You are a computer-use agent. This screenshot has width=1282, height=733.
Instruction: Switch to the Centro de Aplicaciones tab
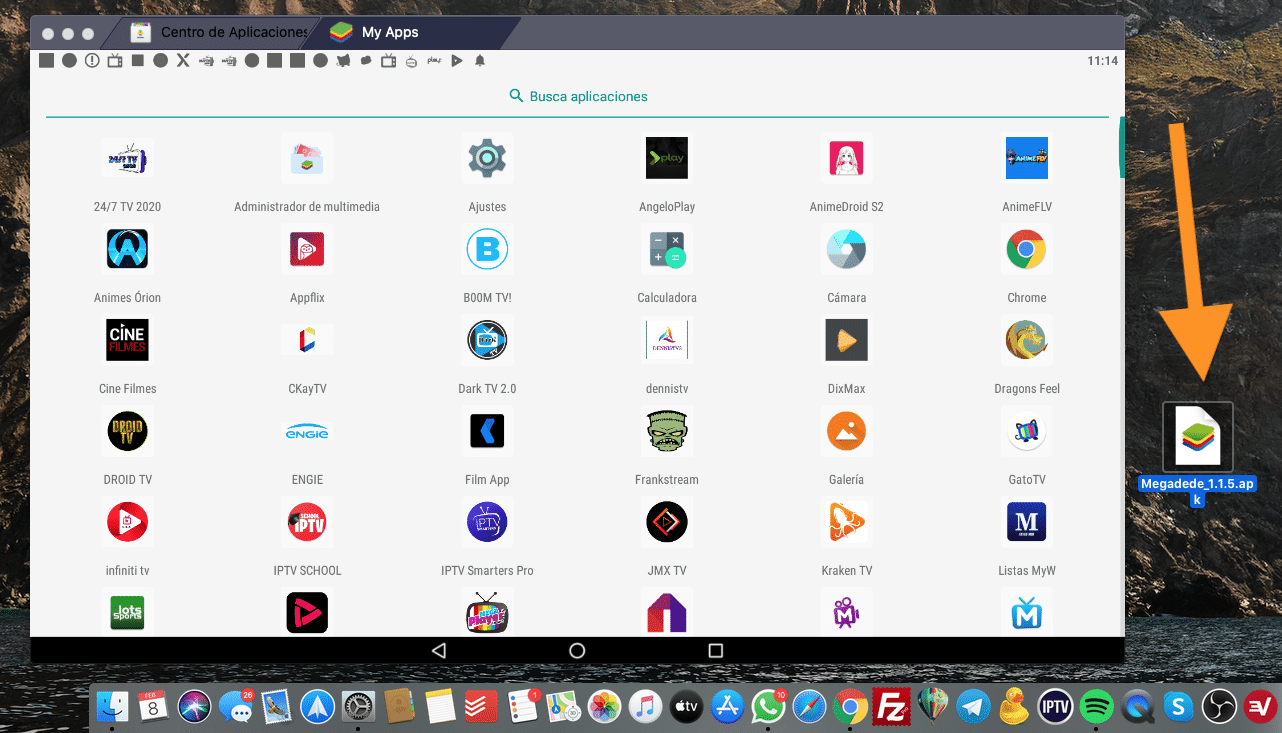click(222, 32)
